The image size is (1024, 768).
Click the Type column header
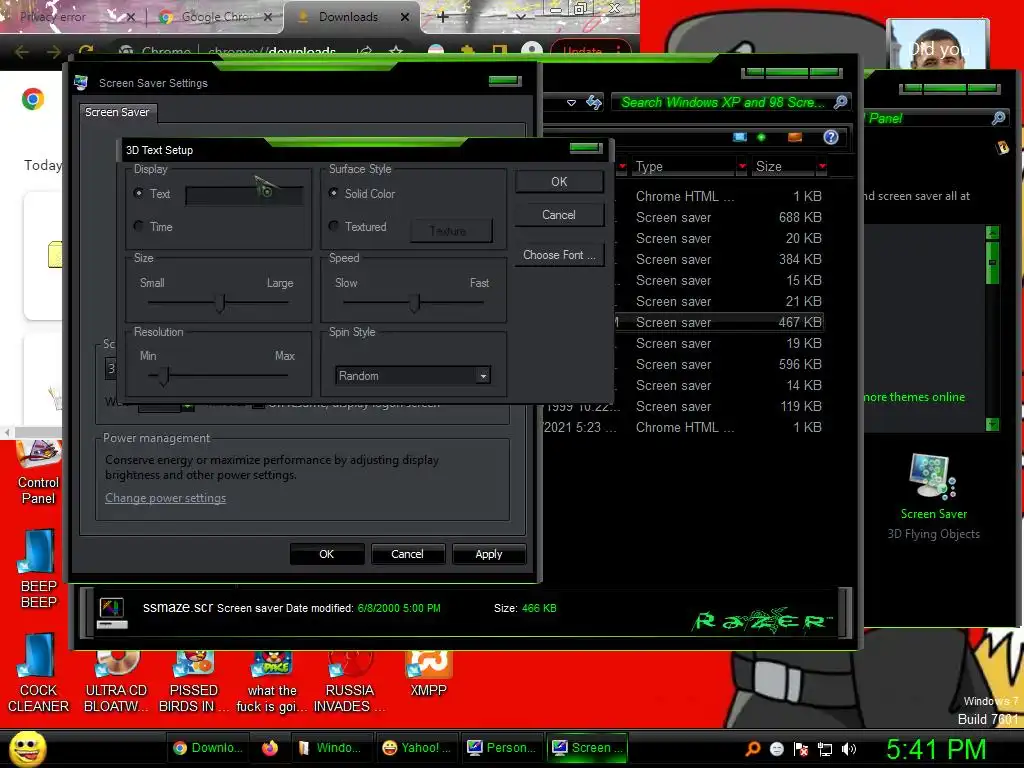[x=684, y=167]
